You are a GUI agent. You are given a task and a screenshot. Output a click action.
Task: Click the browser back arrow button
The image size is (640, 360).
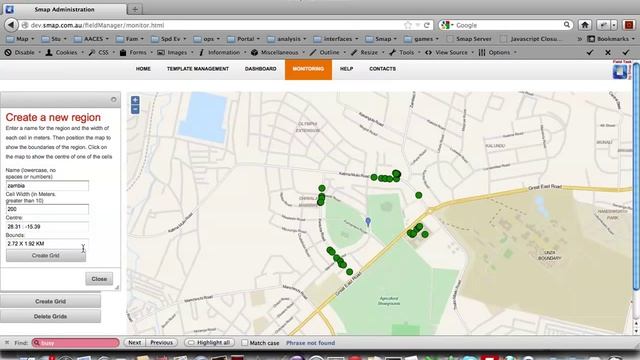point(11,25)
